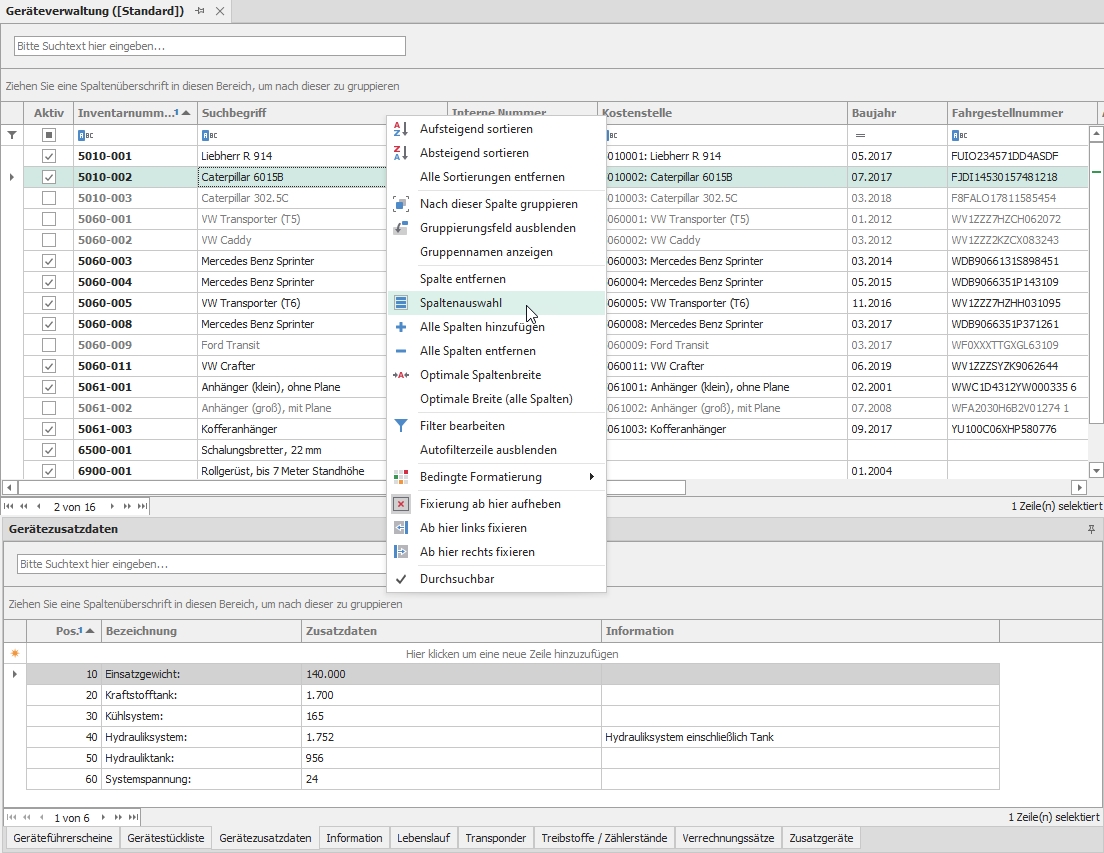The height and width of the screenshot is (853, 1104).
Task: Click the funnel icon beside 'Filter bearbeiten'
Action: point(400,426)
